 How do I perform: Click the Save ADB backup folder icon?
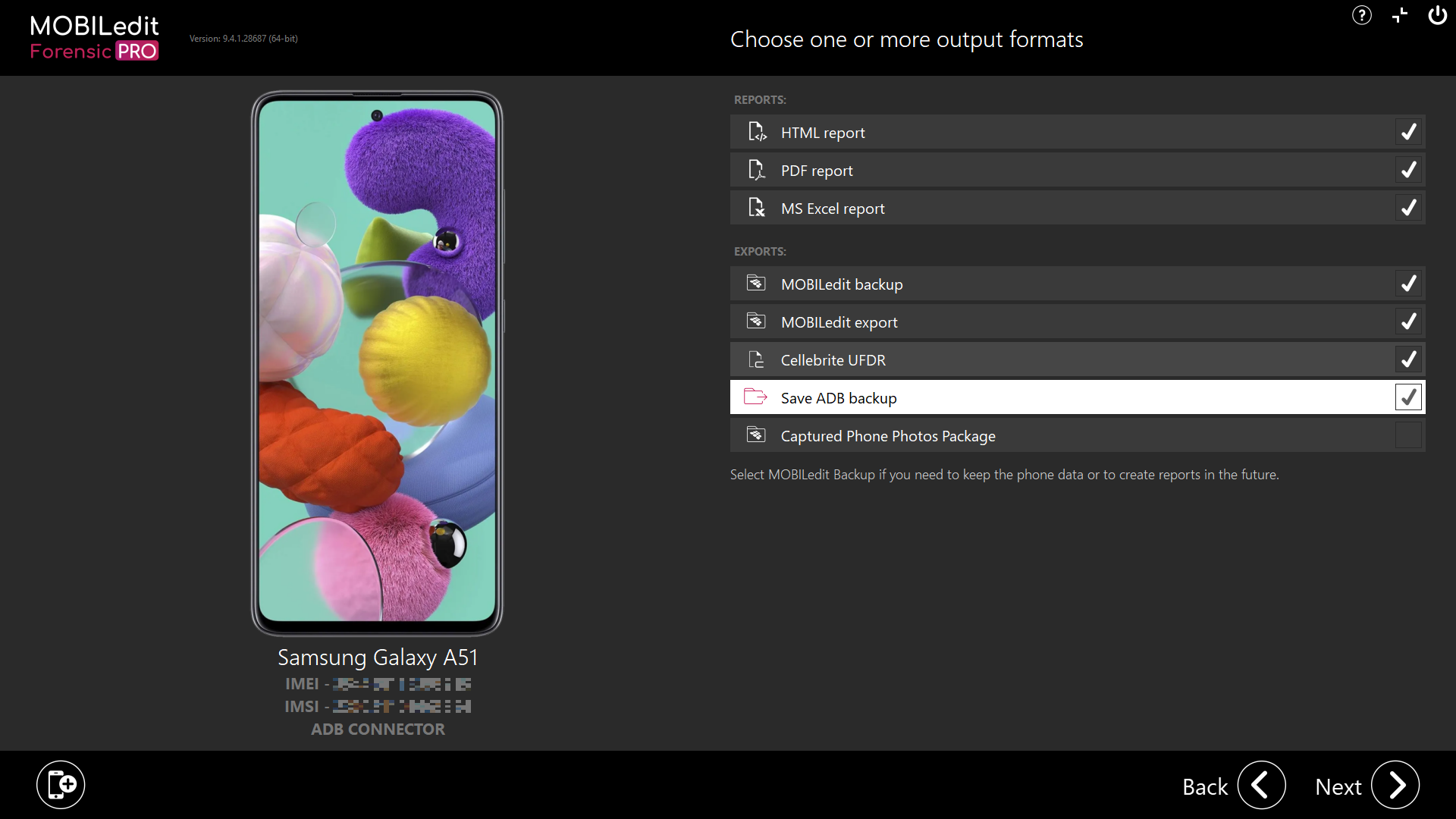coord(756,397)
